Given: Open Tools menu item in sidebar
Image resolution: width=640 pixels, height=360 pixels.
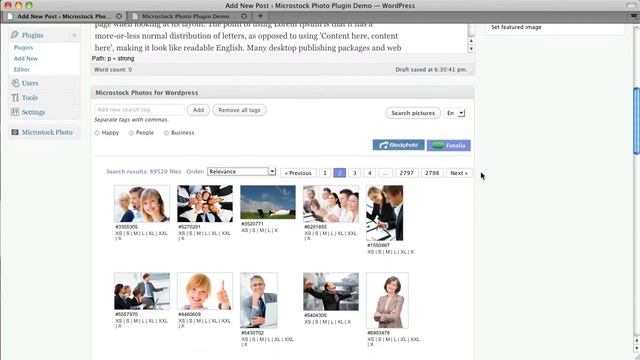Looking at the screenshot, I should click(30, 98).
